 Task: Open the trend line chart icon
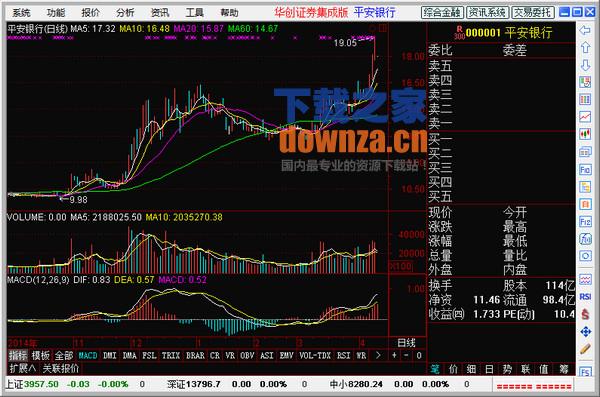585,116
